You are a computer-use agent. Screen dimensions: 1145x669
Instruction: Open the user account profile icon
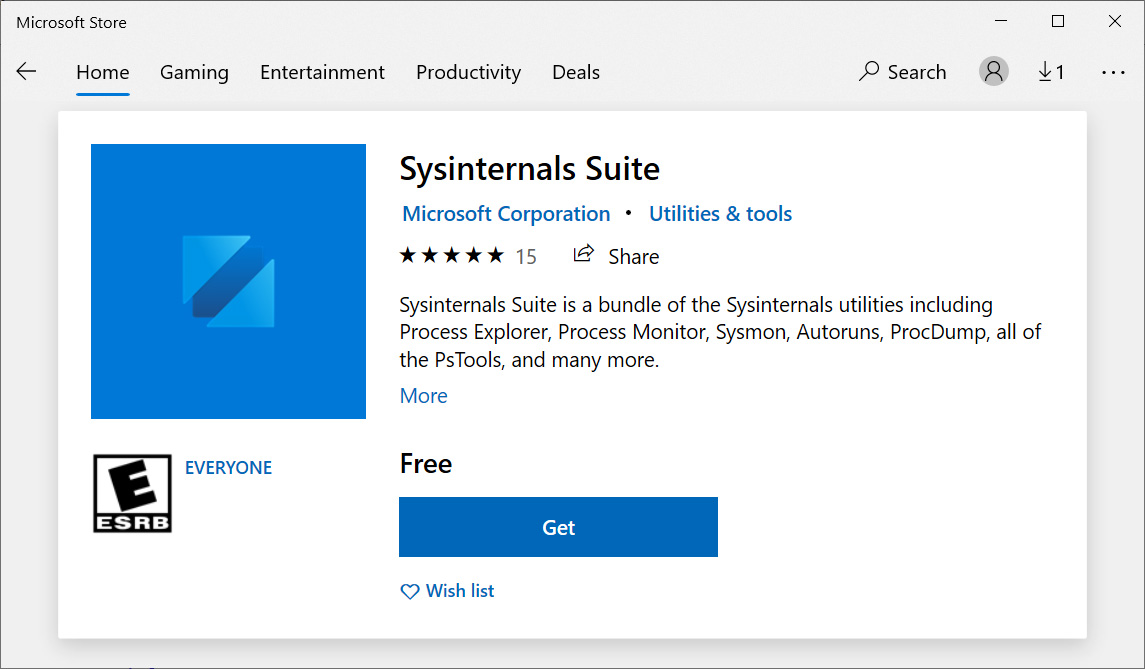pos(993,72)
